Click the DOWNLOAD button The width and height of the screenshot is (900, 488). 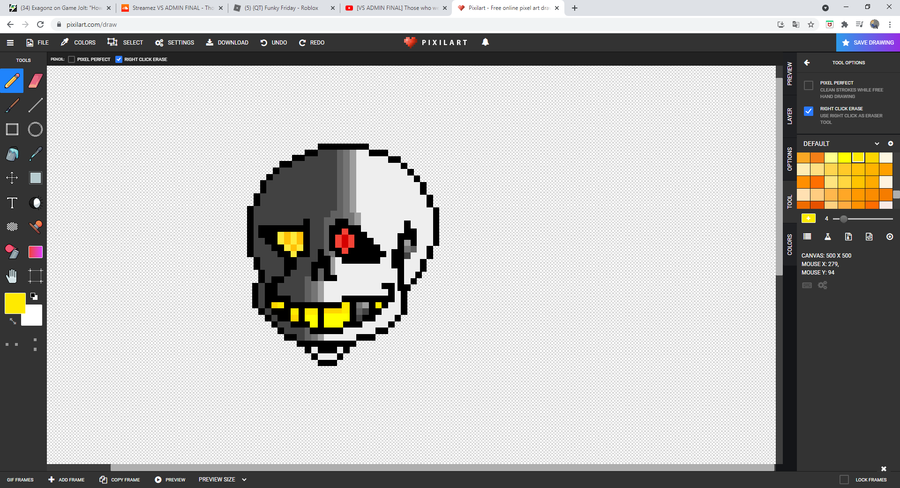(227, 42)
